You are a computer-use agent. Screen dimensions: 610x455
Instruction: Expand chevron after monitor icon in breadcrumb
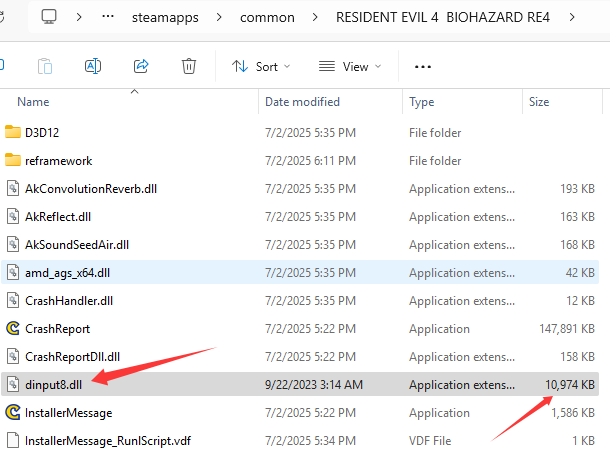pos(79,17)
